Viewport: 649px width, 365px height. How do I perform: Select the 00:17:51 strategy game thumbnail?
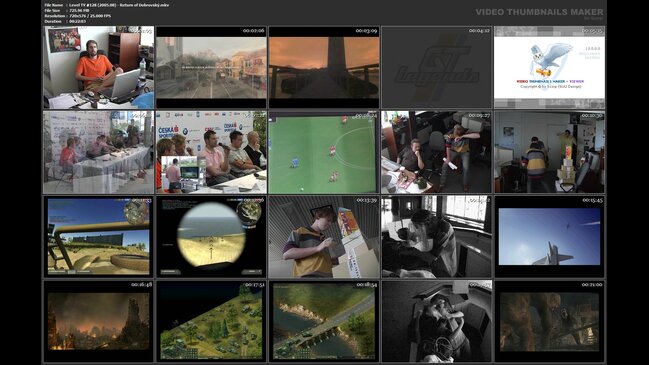tap(211, 321)
